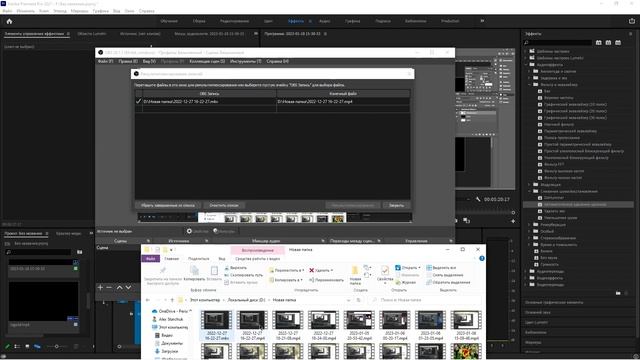Screen dimensions: 640x360
Task: Click the Explorer search box for Новая папка
Action: coord(424,300)
